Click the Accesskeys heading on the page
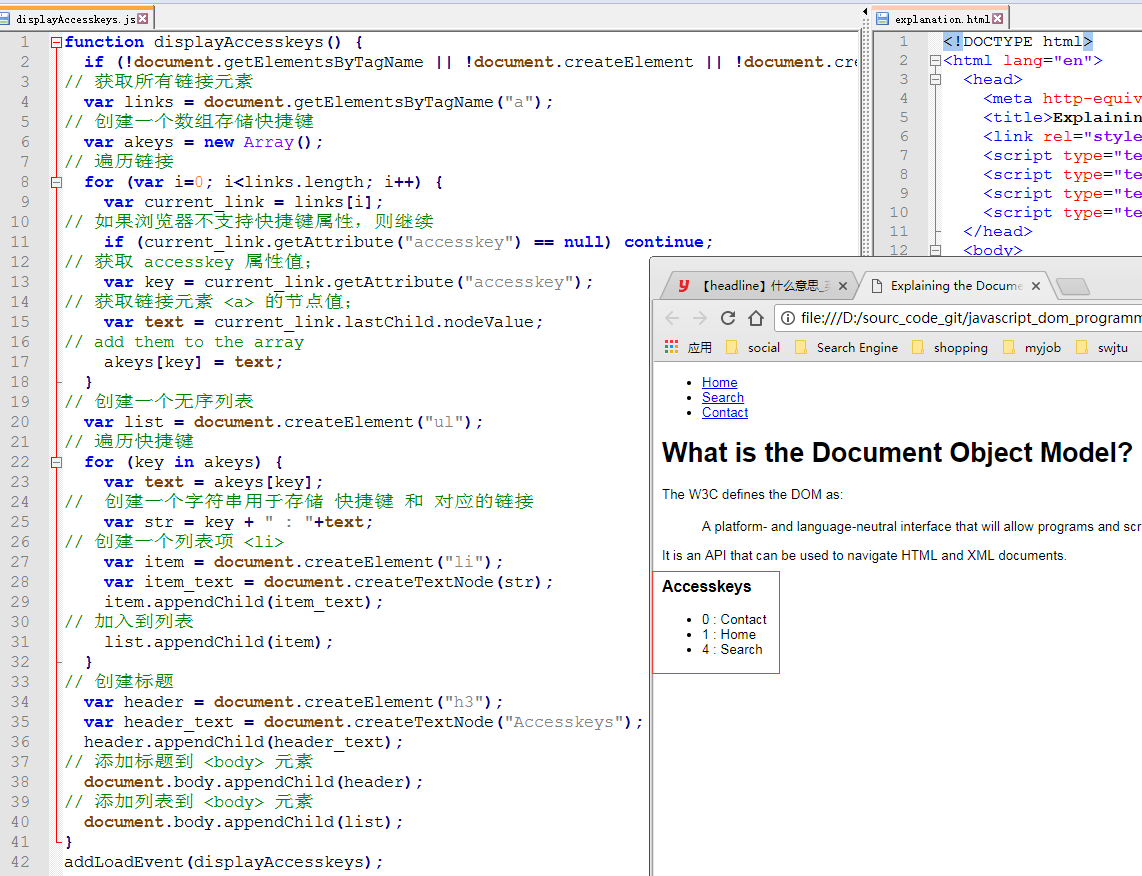This screenshot has height=876, width=1142. point(706,586)
